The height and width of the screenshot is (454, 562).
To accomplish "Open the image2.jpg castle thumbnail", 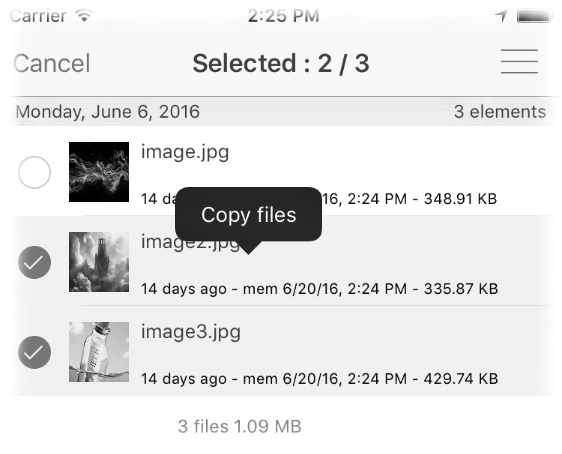I will tap(99, 262).
